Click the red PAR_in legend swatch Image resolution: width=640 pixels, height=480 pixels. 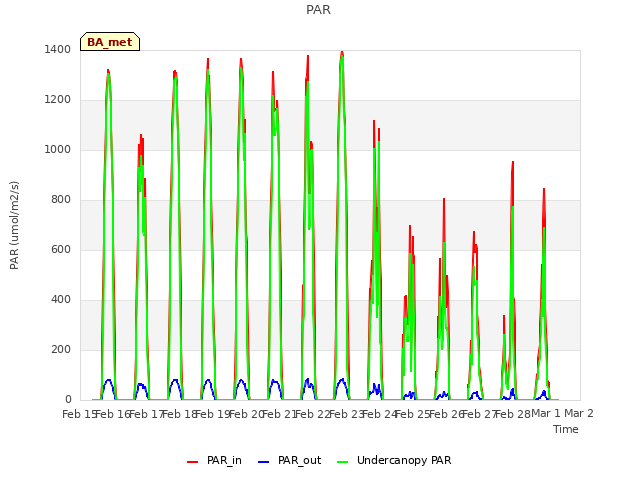[x=192, y=462]
